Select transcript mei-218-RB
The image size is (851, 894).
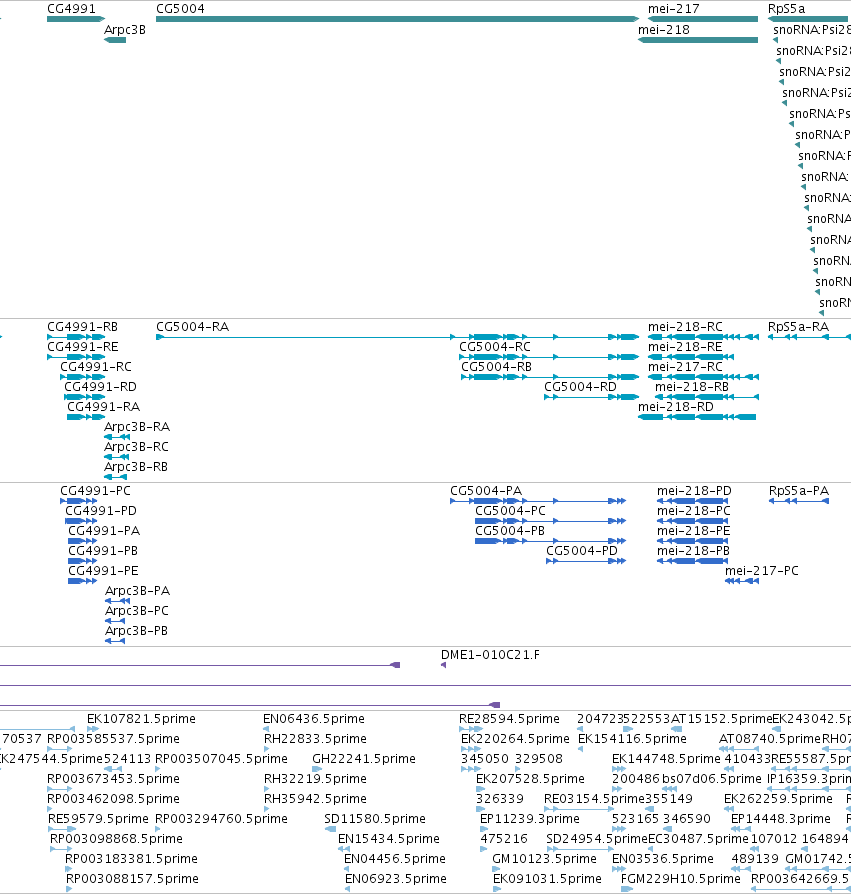pos(692,387)
